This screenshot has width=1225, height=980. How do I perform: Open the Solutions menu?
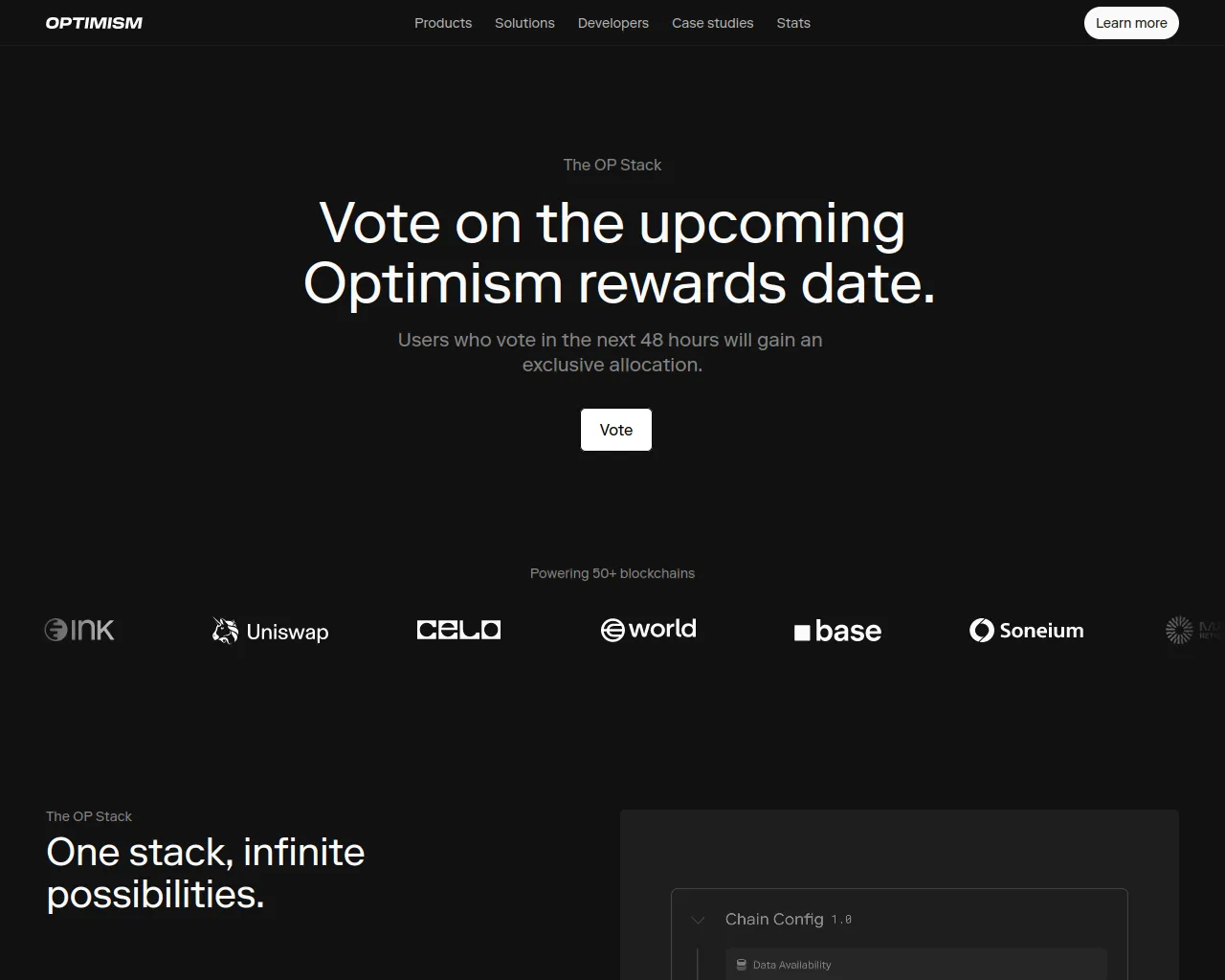[524, 23]
